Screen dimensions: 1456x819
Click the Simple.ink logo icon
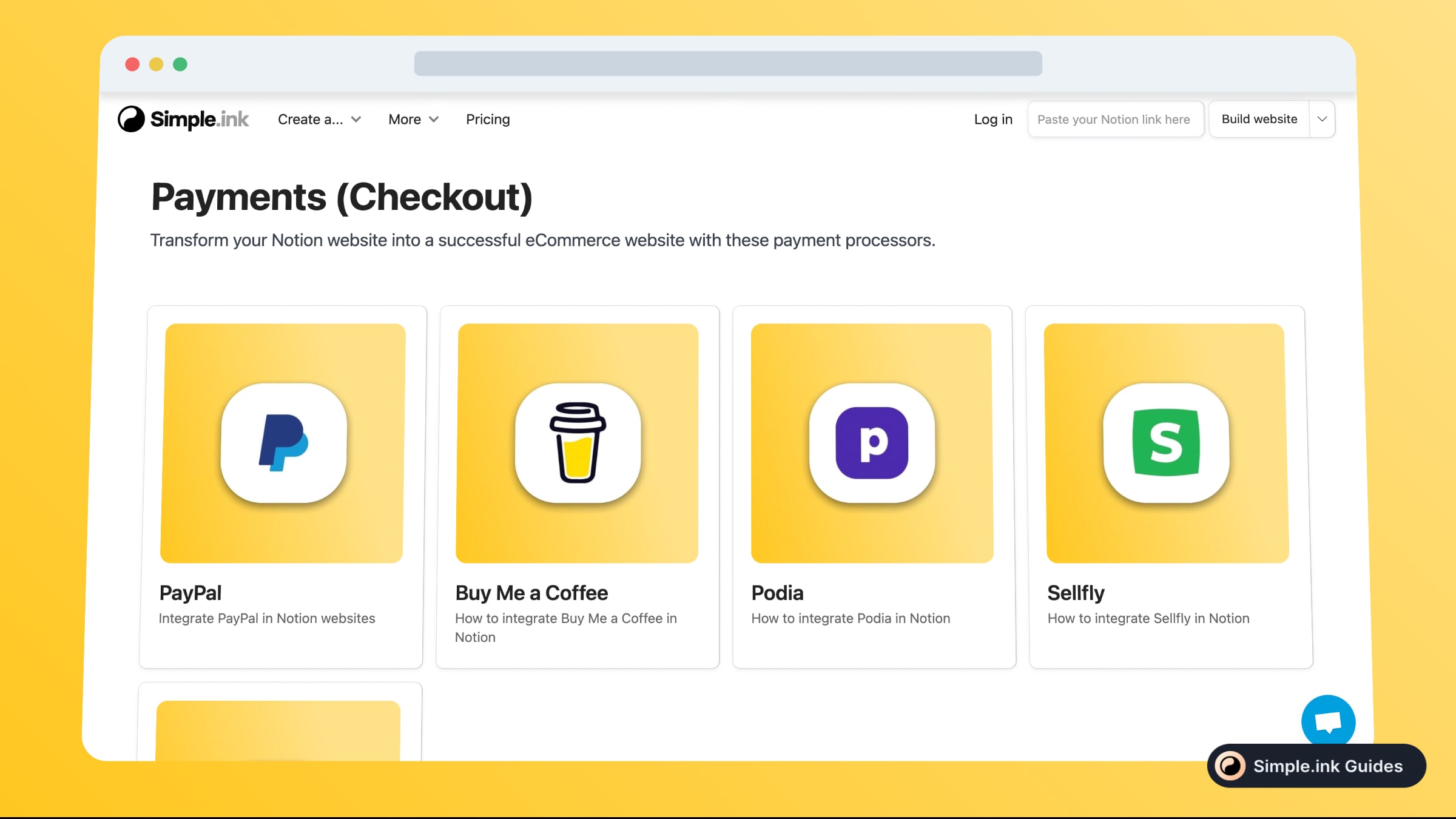[131, 119]
